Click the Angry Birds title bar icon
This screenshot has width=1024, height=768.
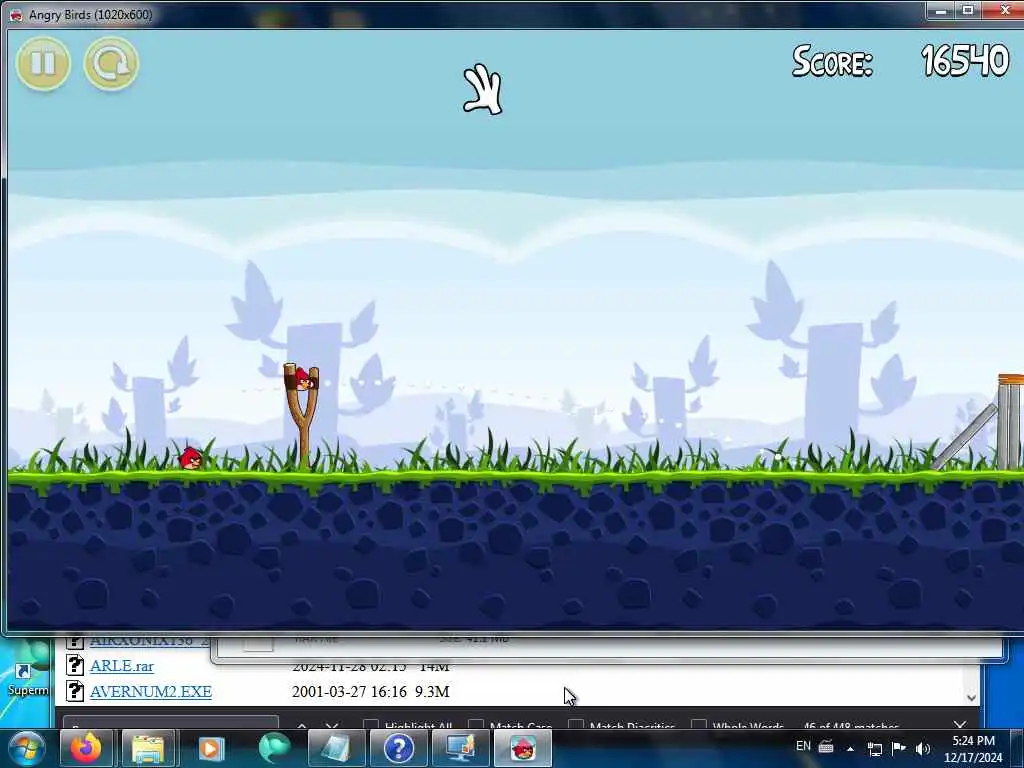[x=16, y=14]
